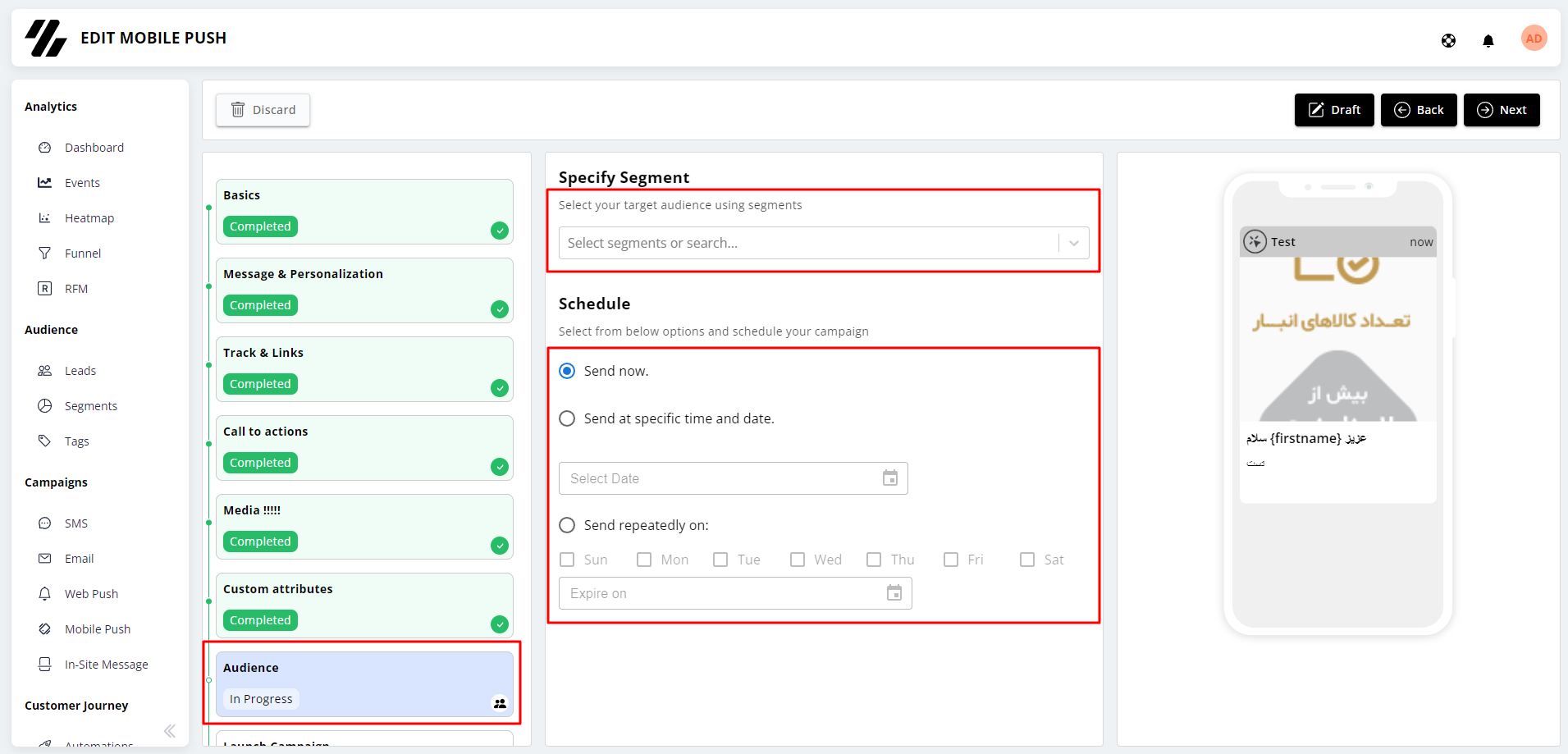
Task: Proceed with the Next button
Action: pyautogui.click(x=1502, y=110)
